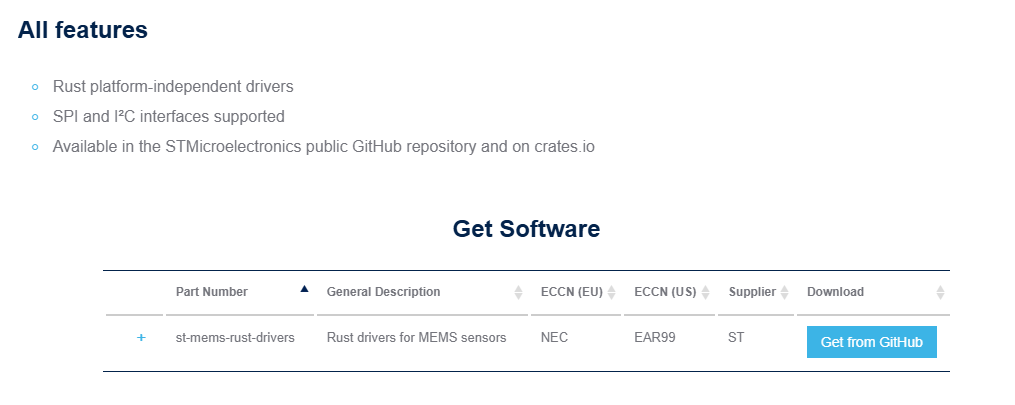Click the General Description header label
The width and height of the screenshot is (1015, 405).
point(383,292)
